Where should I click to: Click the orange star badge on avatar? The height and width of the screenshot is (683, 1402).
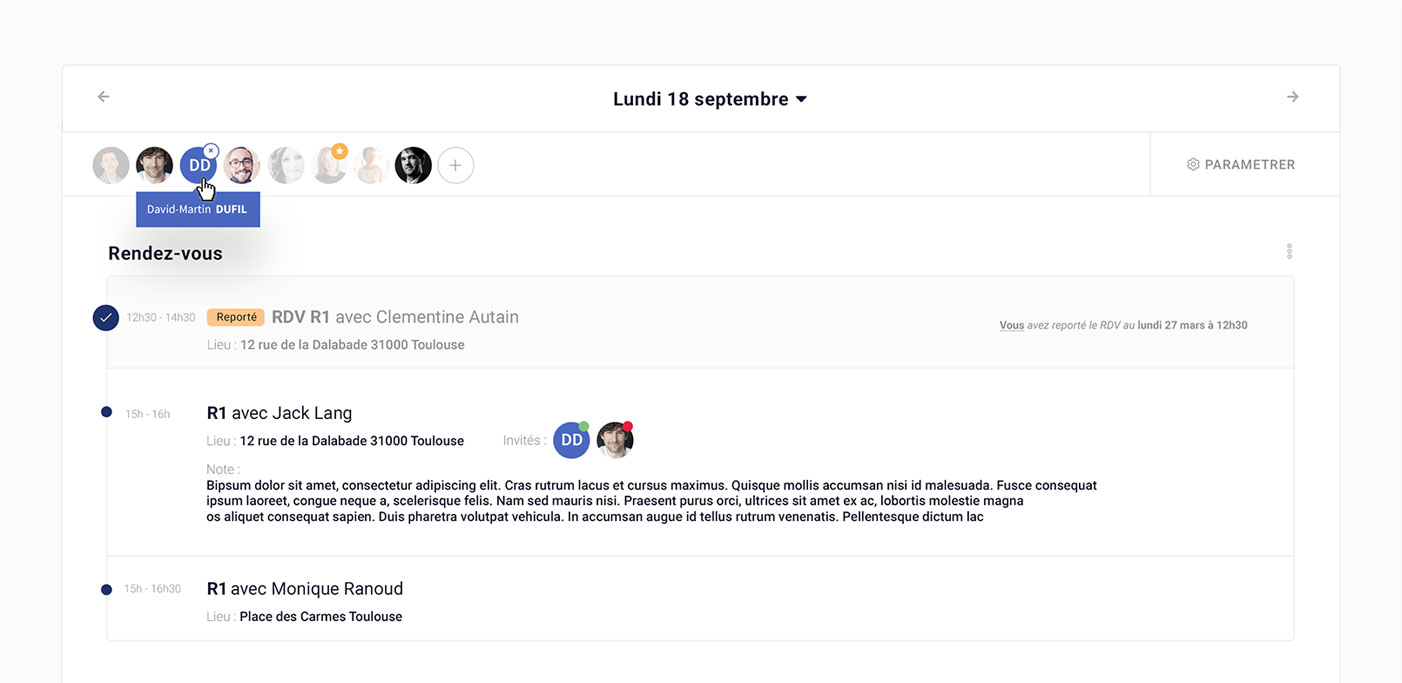(339, 151)
